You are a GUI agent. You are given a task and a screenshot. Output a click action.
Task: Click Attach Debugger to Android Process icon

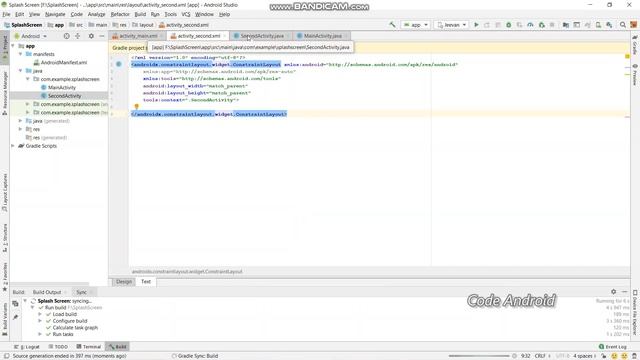[x=542, y=25]
